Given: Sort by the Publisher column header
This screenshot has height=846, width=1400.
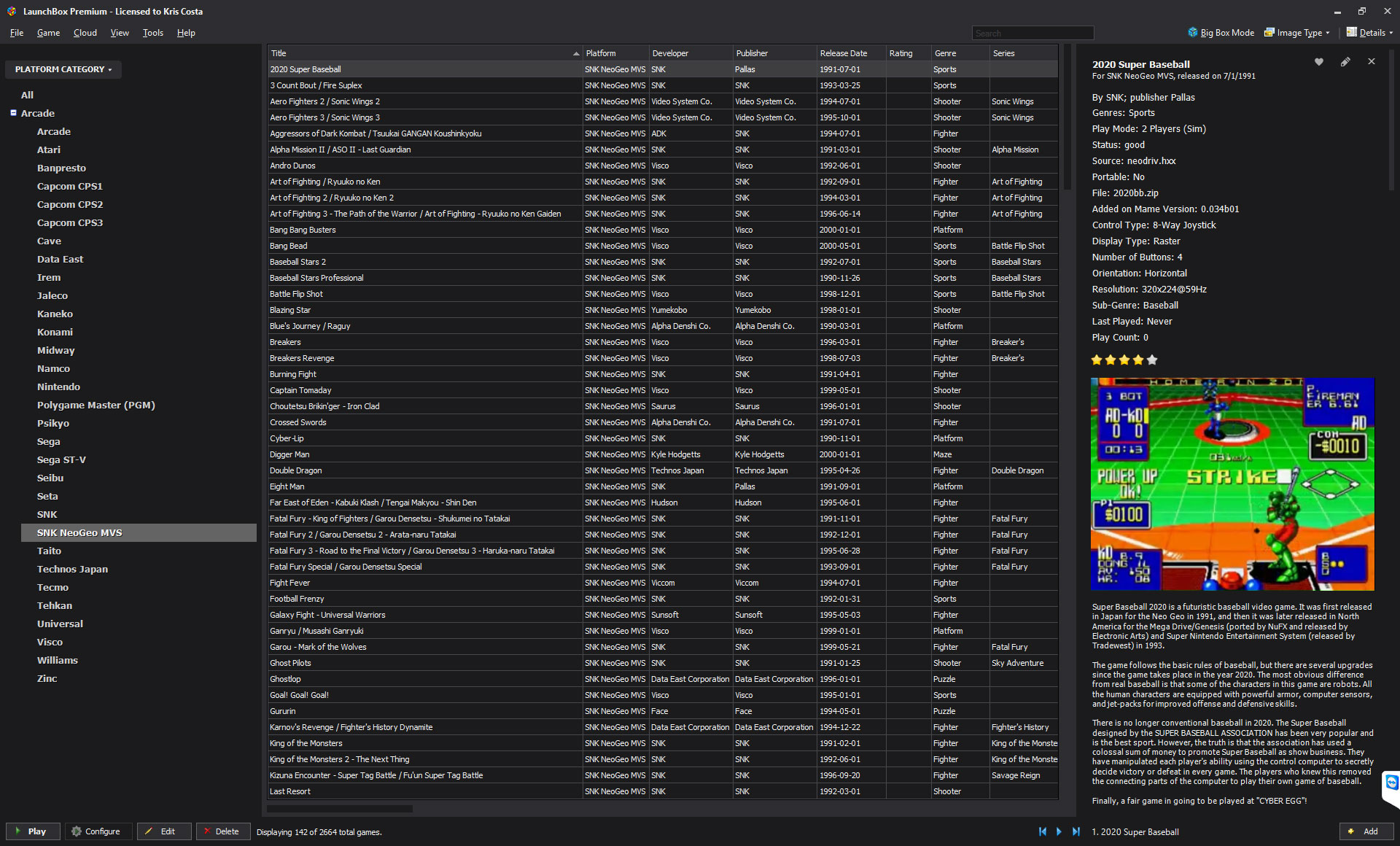Looking at the screenshot, I should point(774,53).
